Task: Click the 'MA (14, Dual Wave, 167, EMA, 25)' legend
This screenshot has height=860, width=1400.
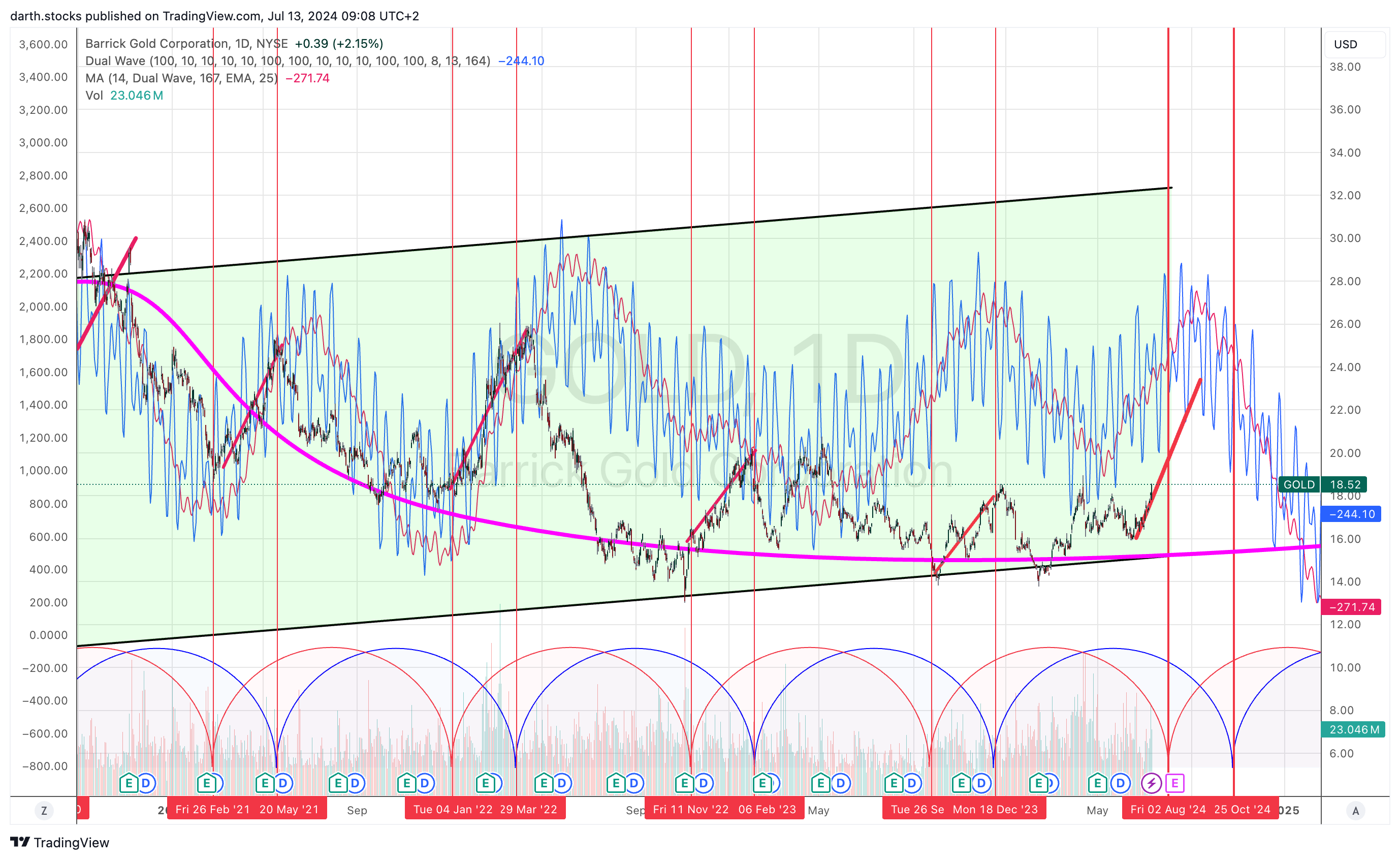Action: pyautogui.click(x=181, y=78)
